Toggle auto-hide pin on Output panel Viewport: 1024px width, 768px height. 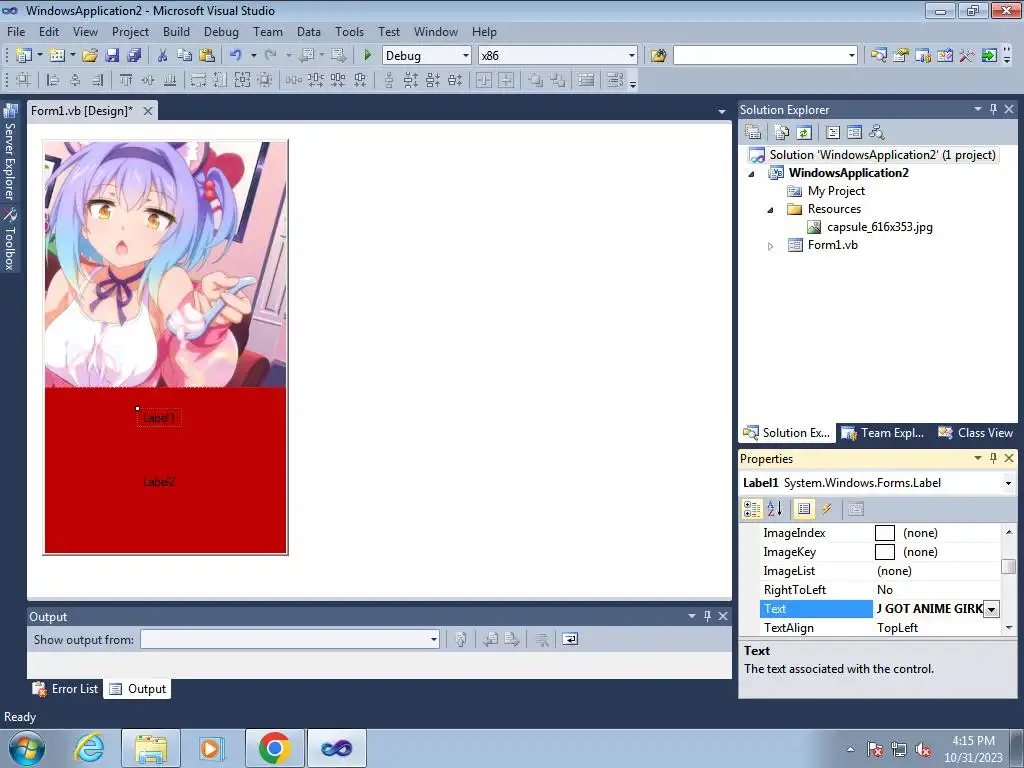707,616
